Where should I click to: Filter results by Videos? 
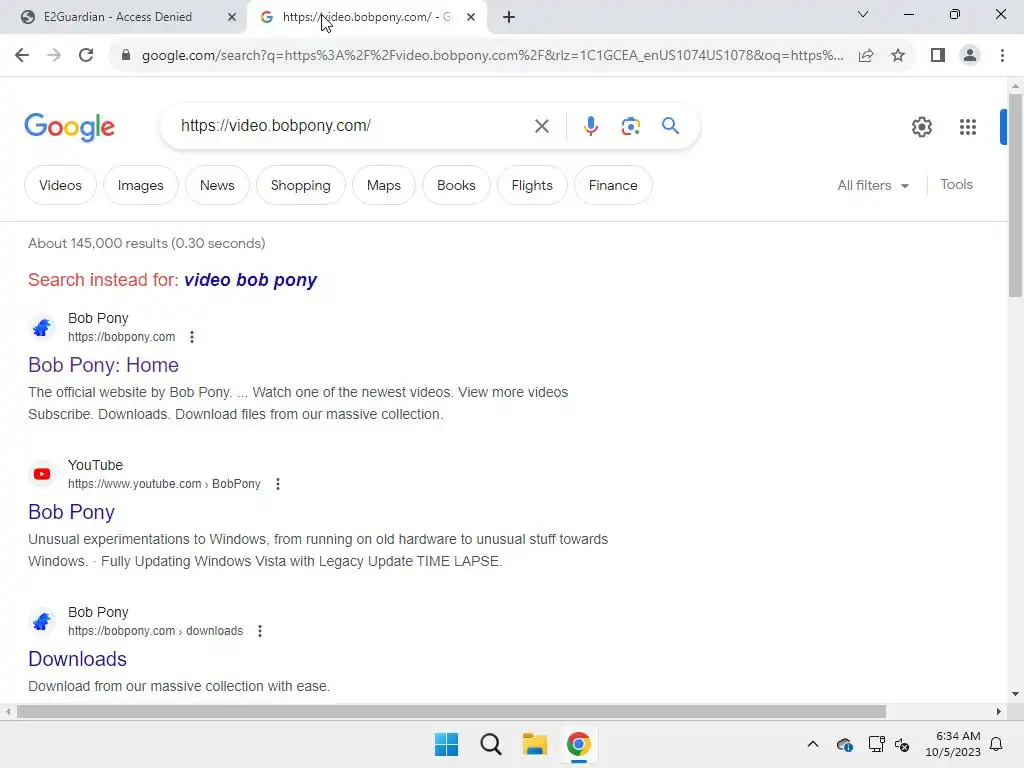[60, 185]
